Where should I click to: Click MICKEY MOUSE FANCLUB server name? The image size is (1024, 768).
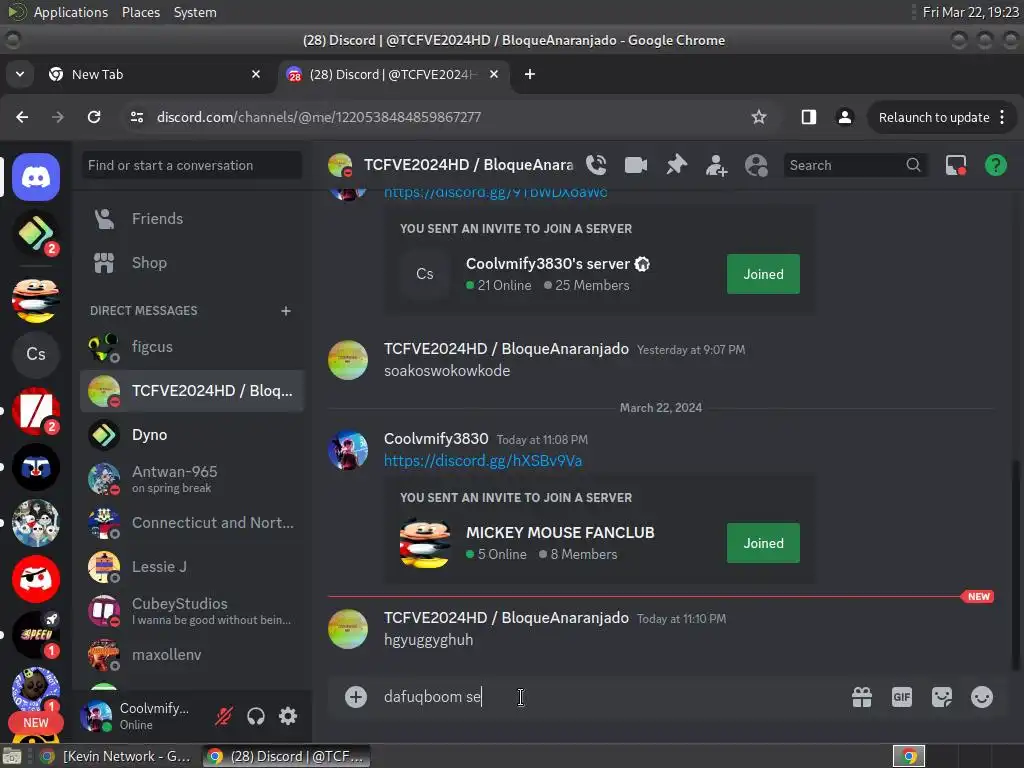560,533
